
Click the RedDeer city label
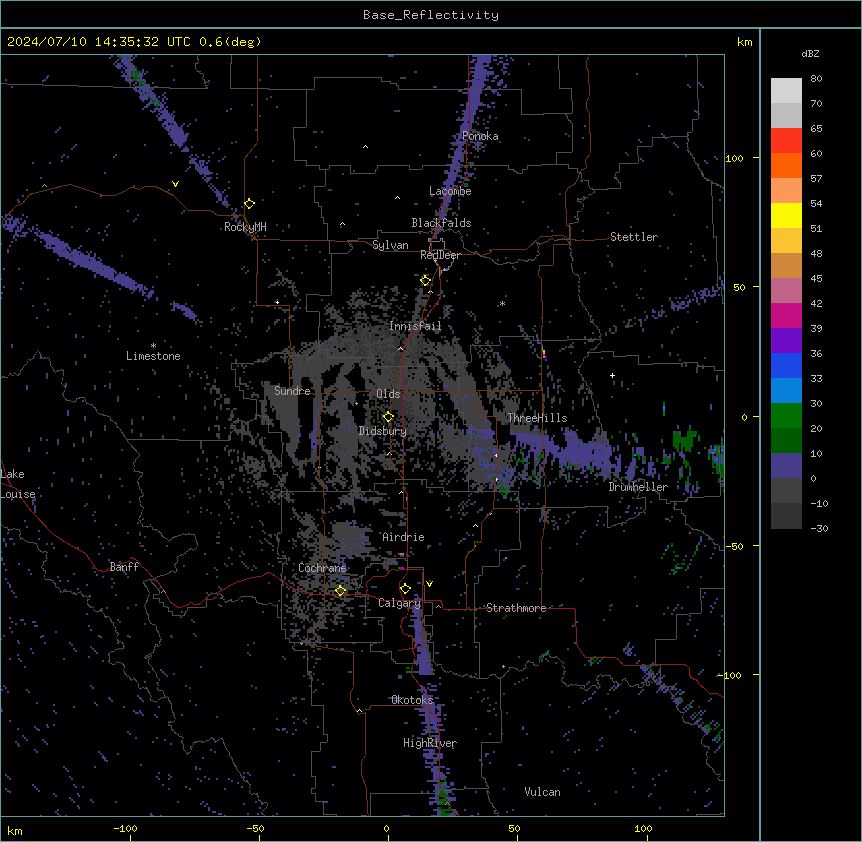pos(440,255)
